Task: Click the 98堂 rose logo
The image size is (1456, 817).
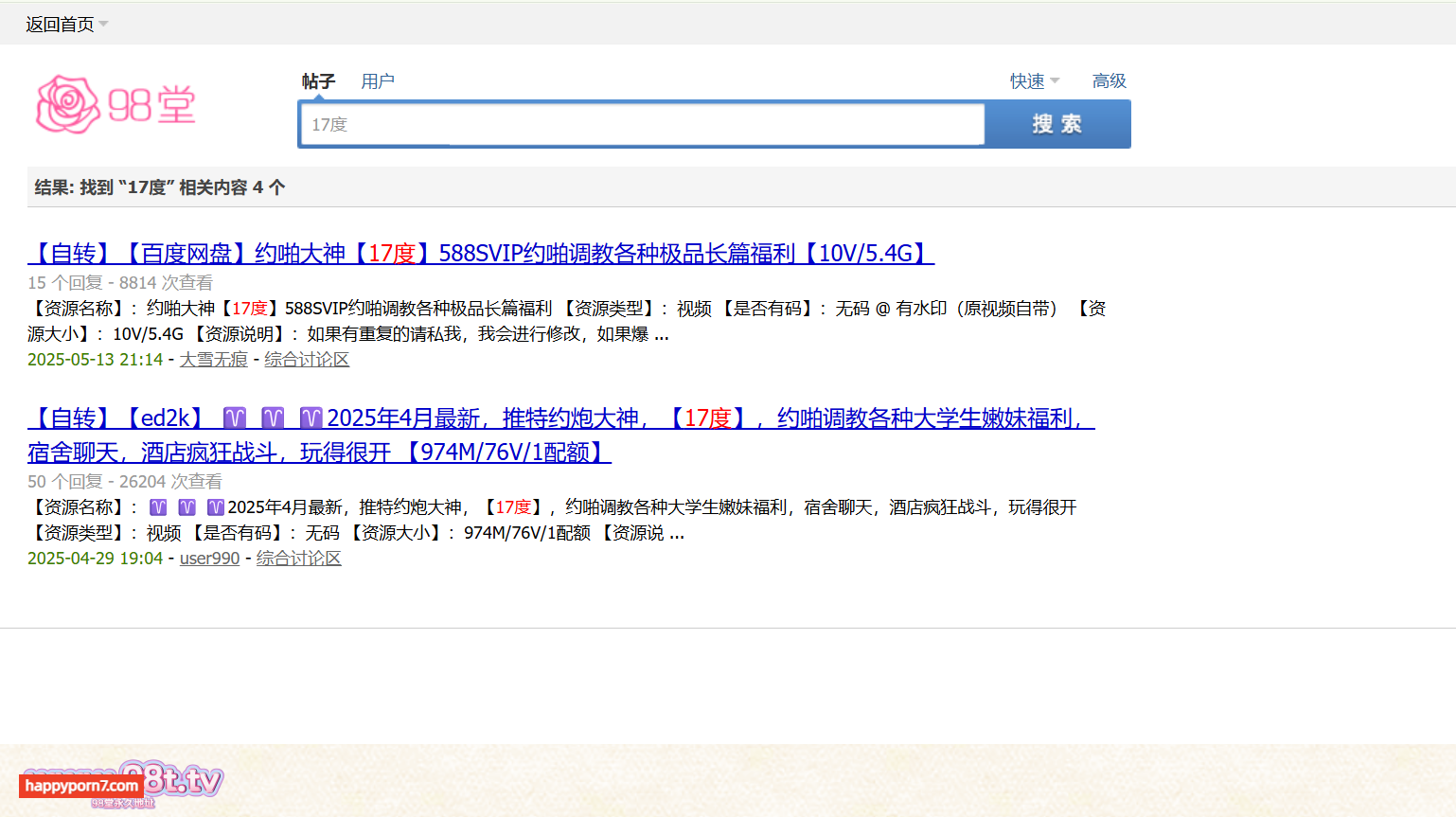Action: click(x=115, y=104)
